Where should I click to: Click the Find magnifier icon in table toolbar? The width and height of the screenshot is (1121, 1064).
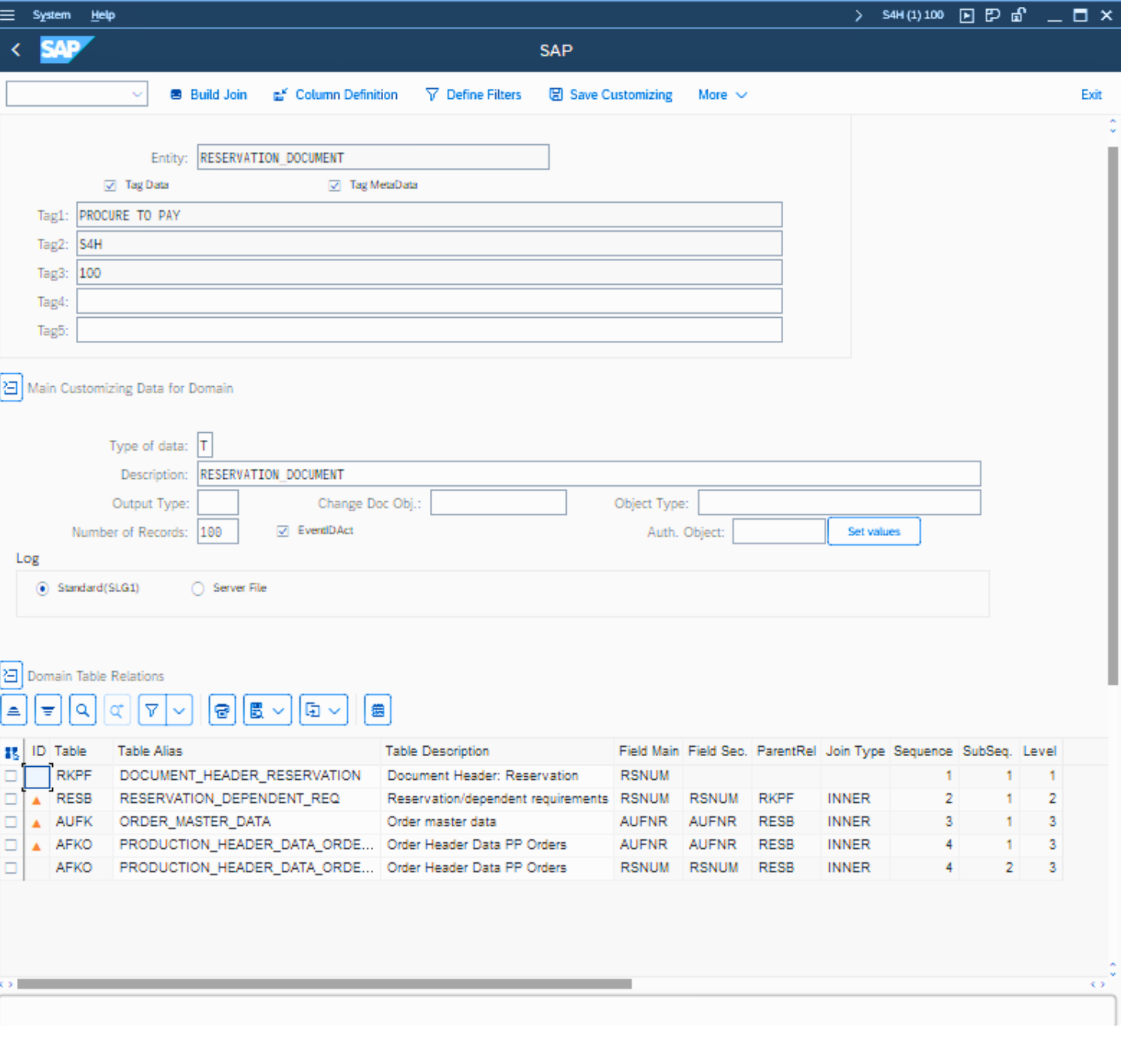82,710
